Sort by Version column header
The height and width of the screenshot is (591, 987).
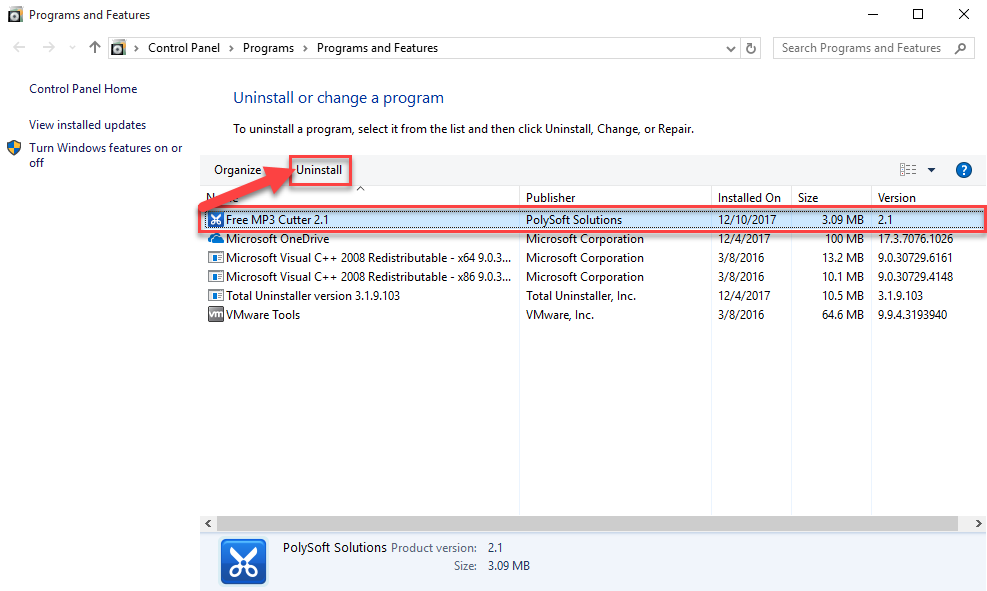pos(928,198)
